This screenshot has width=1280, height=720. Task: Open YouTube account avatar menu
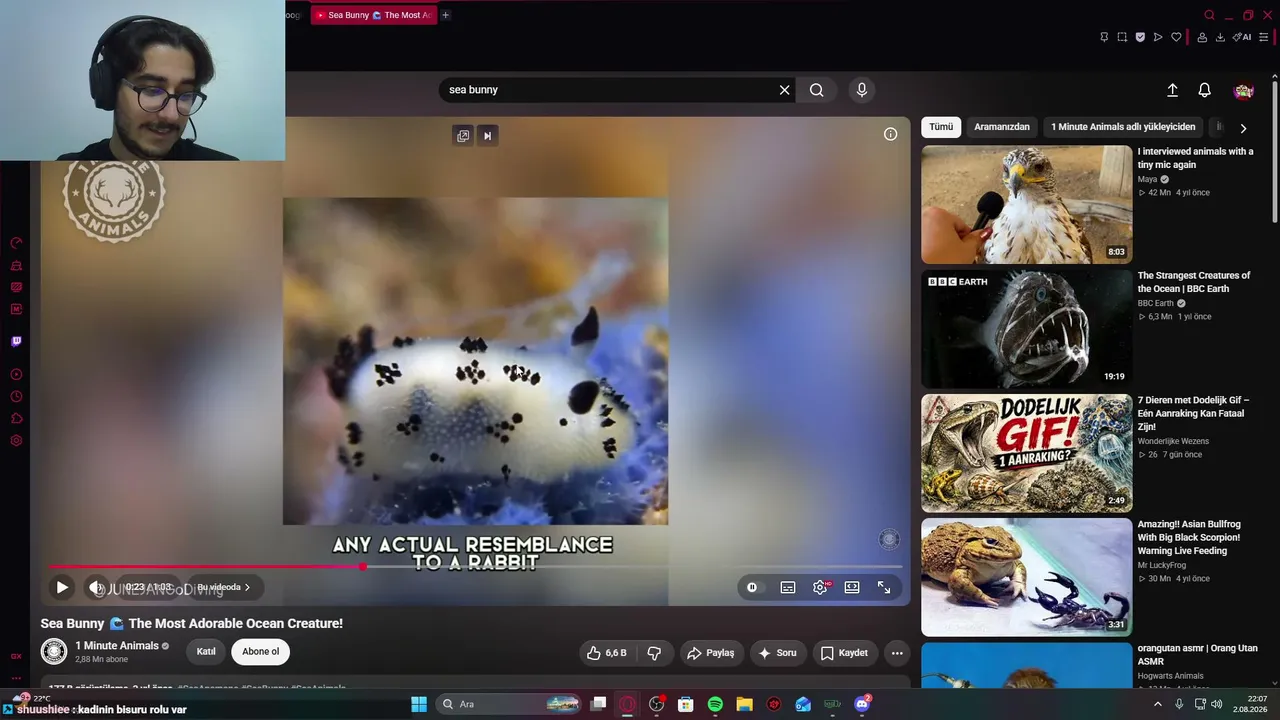coord(1244,91)
